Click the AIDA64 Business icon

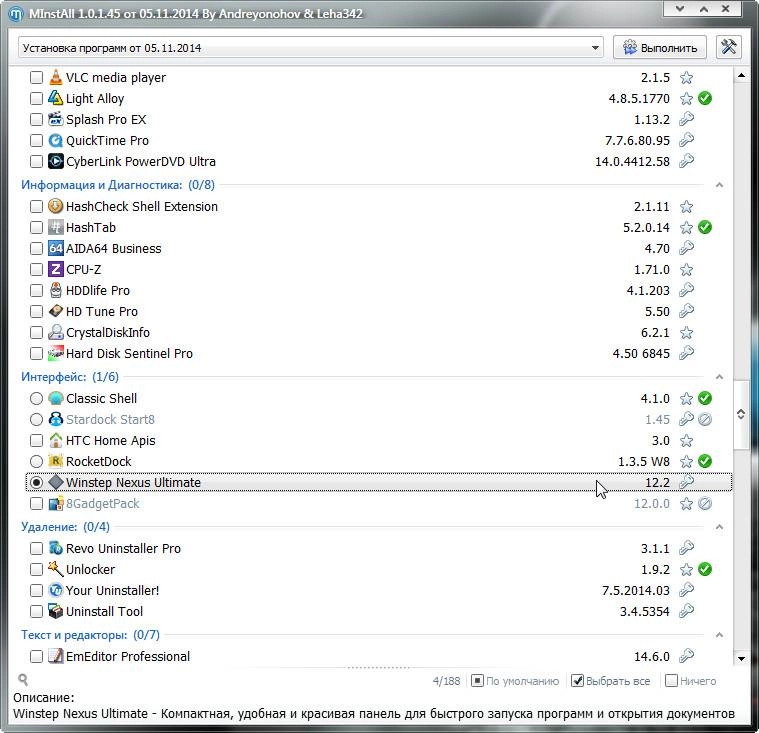(x=56, y=248)
